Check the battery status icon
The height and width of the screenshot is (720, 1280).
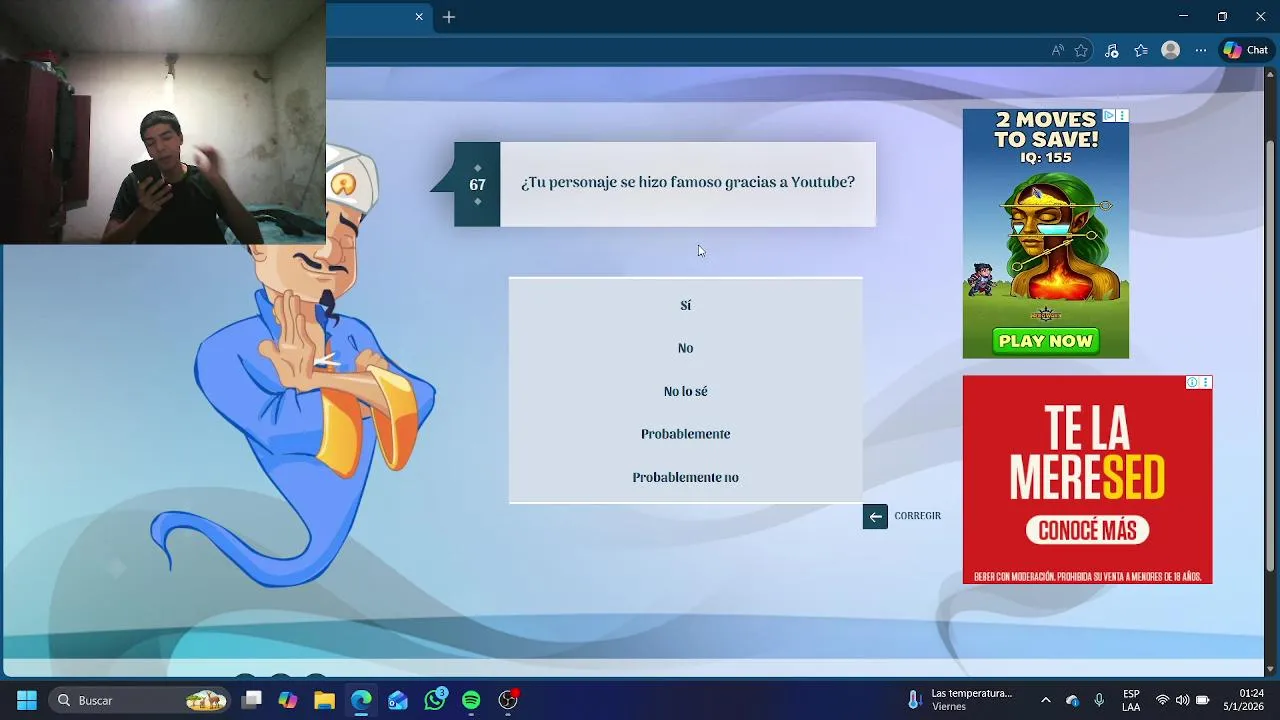tap(1203, 700)
